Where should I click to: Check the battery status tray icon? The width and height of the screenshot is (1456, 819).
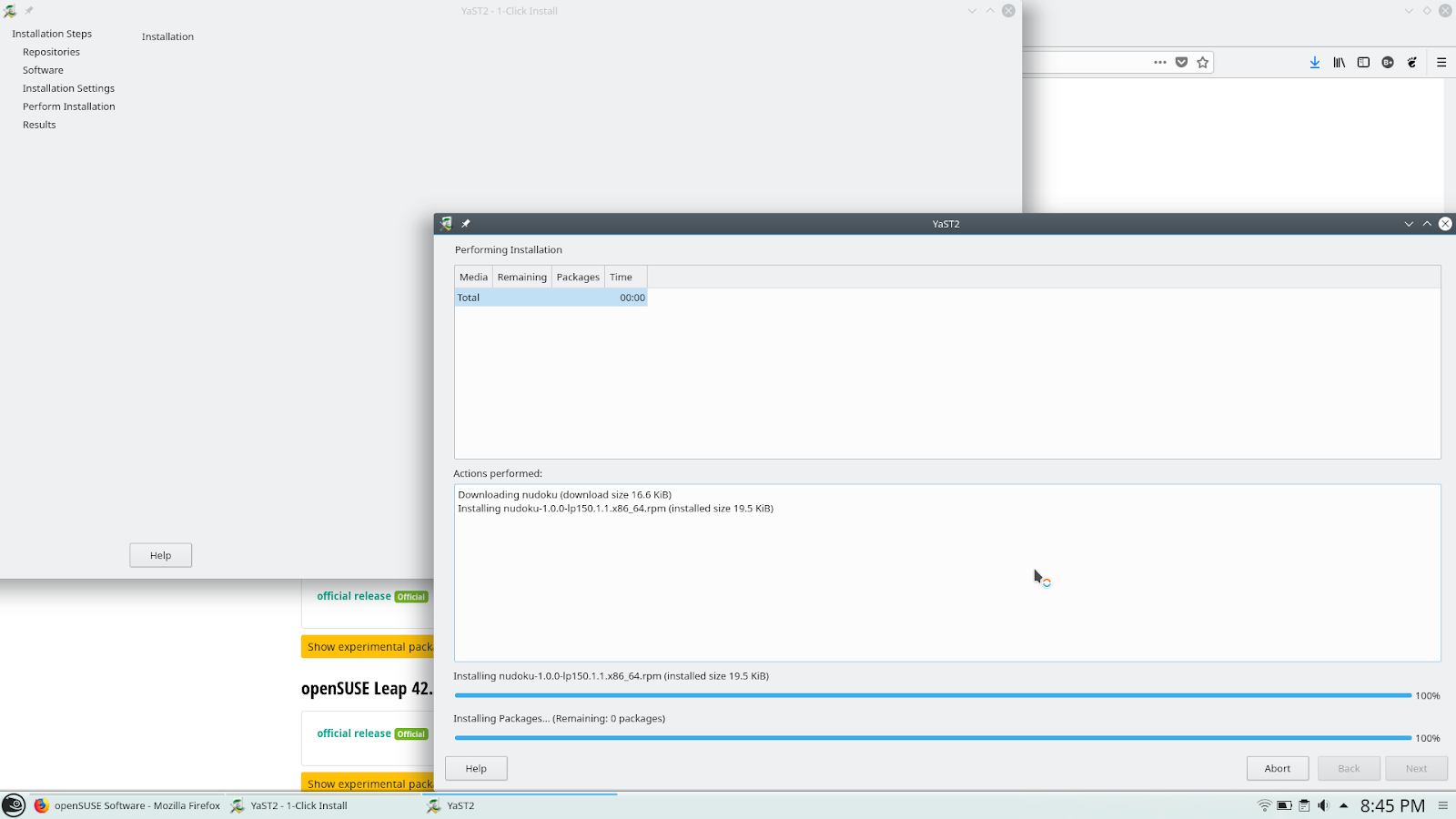click(1284, 805)
